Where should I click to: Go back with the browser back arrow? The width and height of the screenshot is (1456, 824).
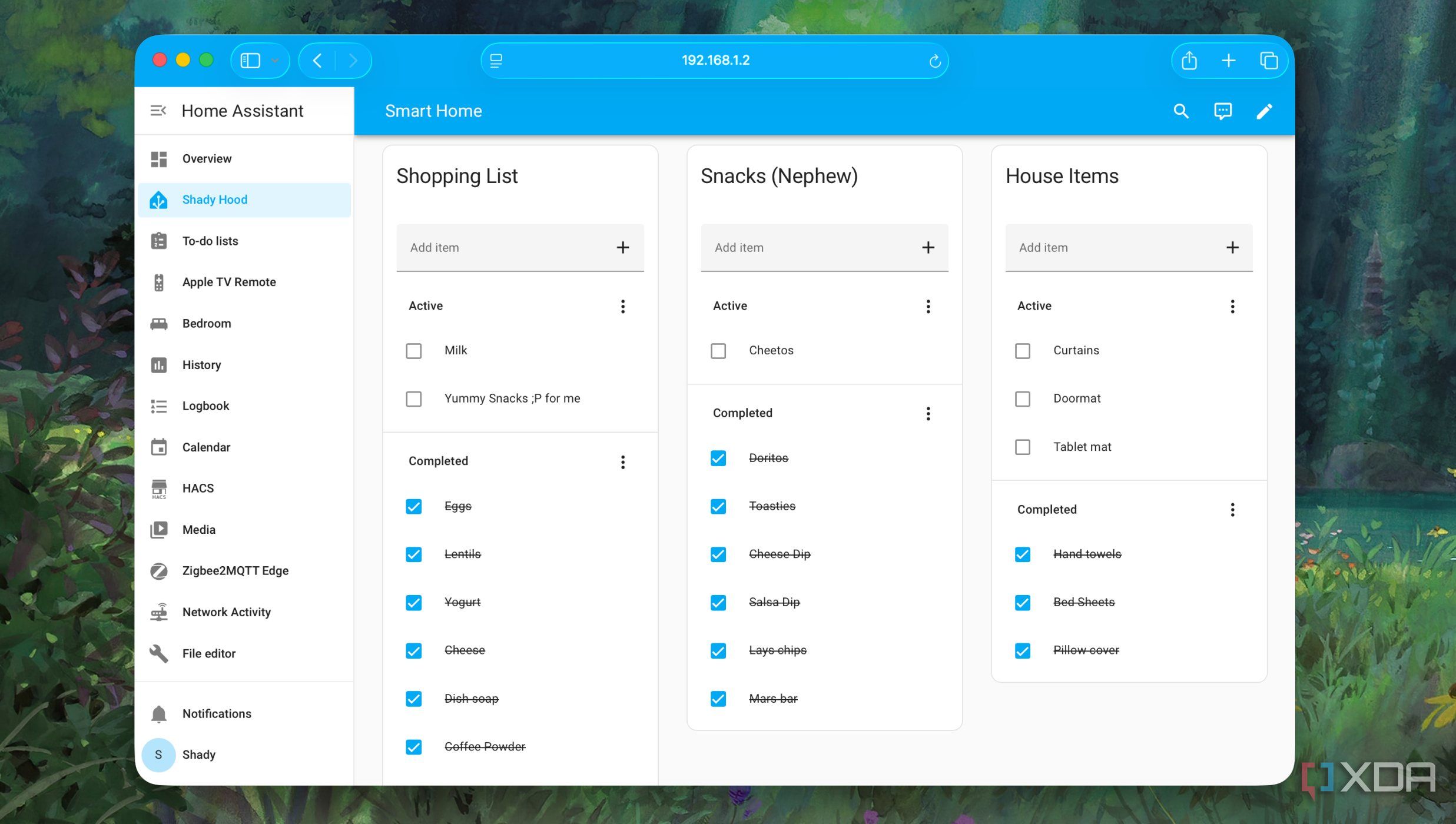click(317, 61)
